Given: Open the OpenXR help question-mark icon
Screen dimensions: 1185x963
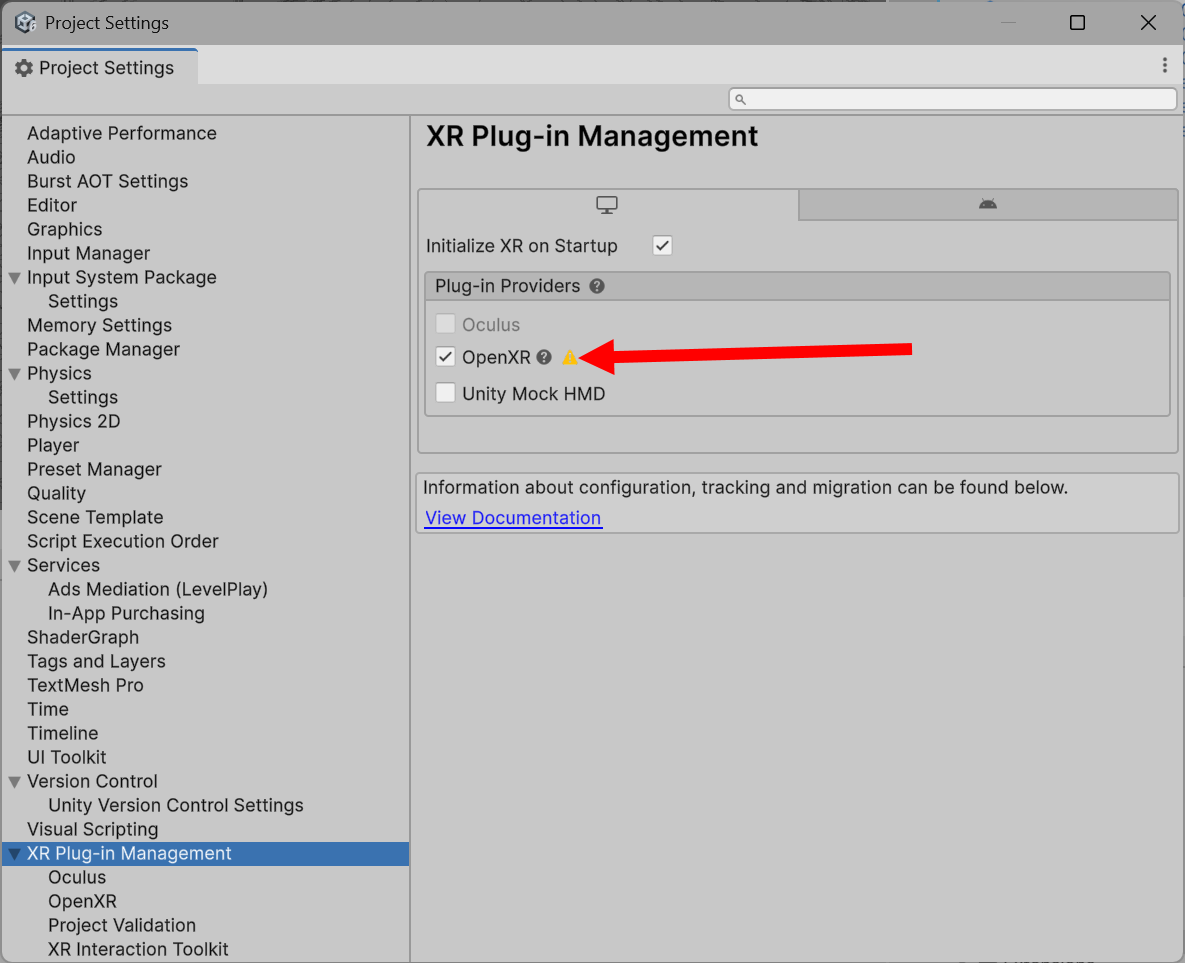Looking at the screenshot, I should (544, 357).
